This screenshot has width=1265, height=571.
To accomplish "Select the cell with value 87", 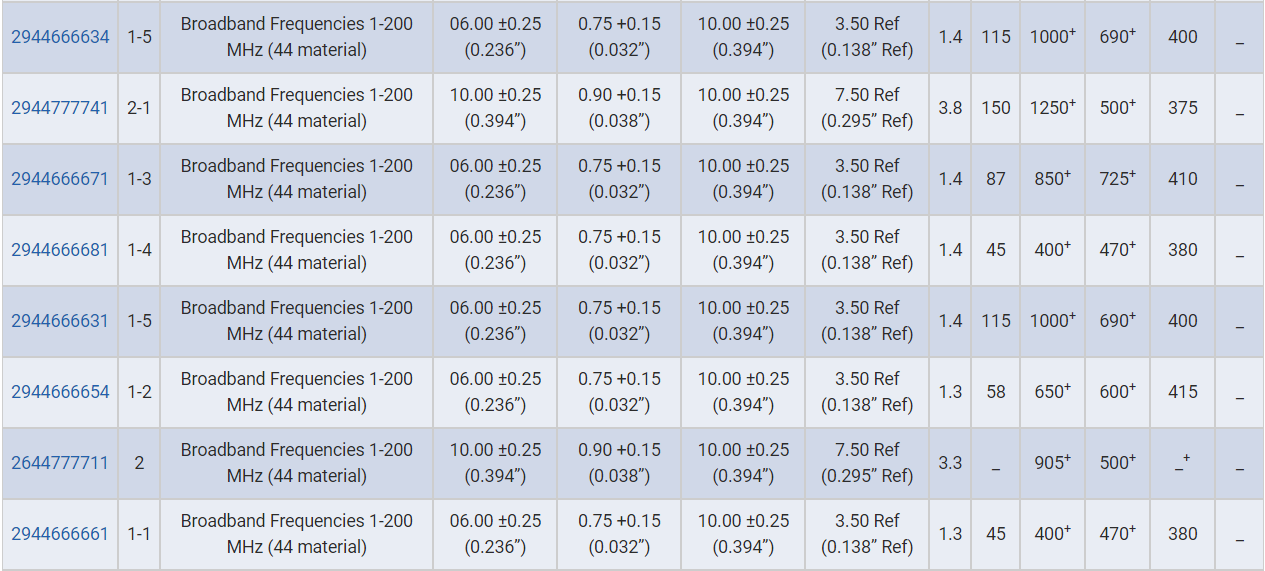I will click(x=995, y=179).
